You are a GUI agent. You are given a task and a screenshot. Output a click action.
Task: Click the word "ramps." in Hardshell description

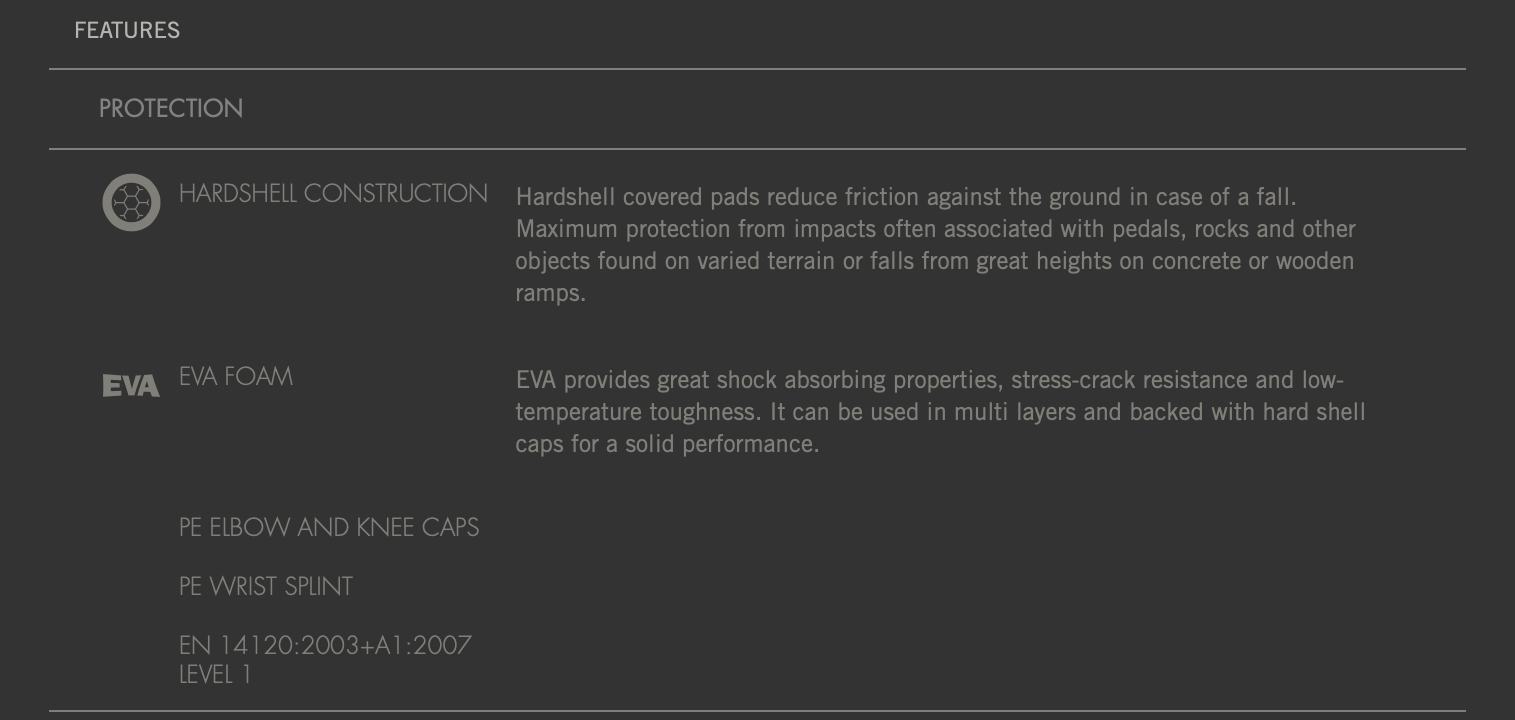[x=550, y=293]
